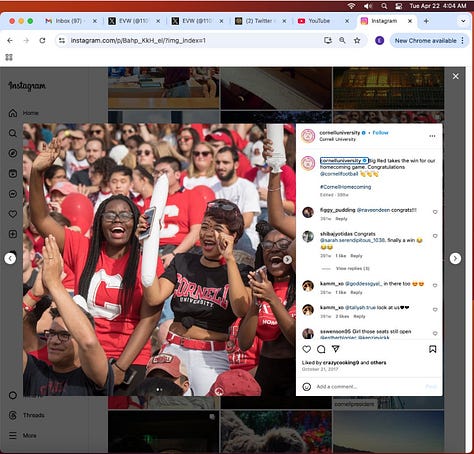Click the menu bar clock Tue Apr 22

[x=438, y=6]
